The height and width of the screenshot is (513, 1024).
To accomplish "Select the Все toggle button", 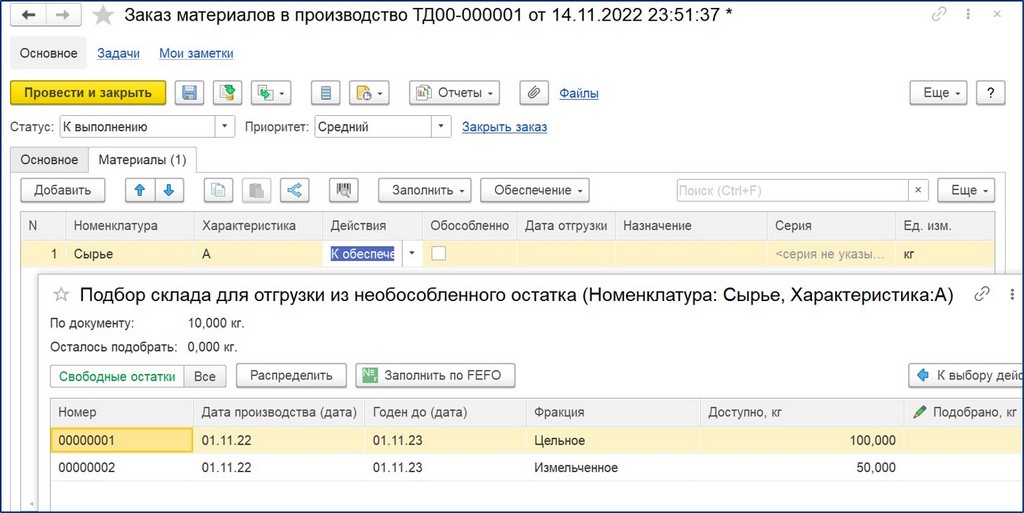I will pyautogui.click(x=204, y=376).
